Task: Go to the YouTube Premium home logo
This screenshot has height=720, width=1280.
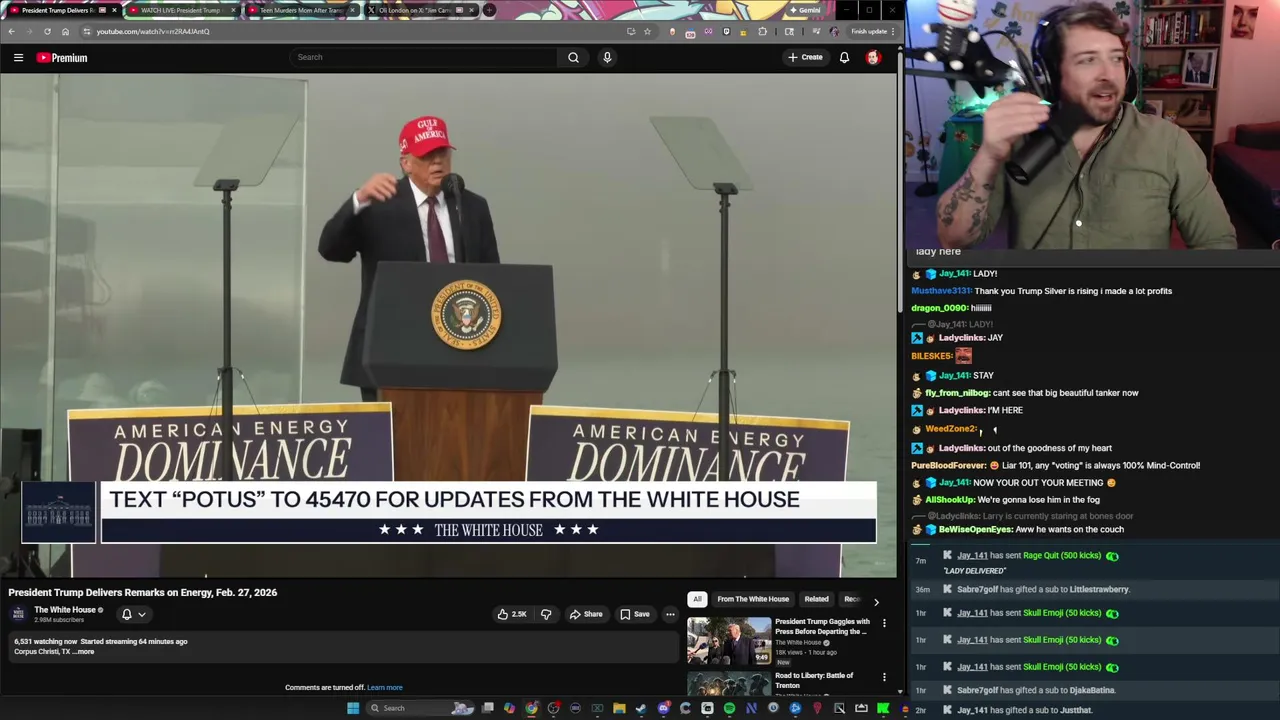Action: pyautogui.click(x=62, y=58)
